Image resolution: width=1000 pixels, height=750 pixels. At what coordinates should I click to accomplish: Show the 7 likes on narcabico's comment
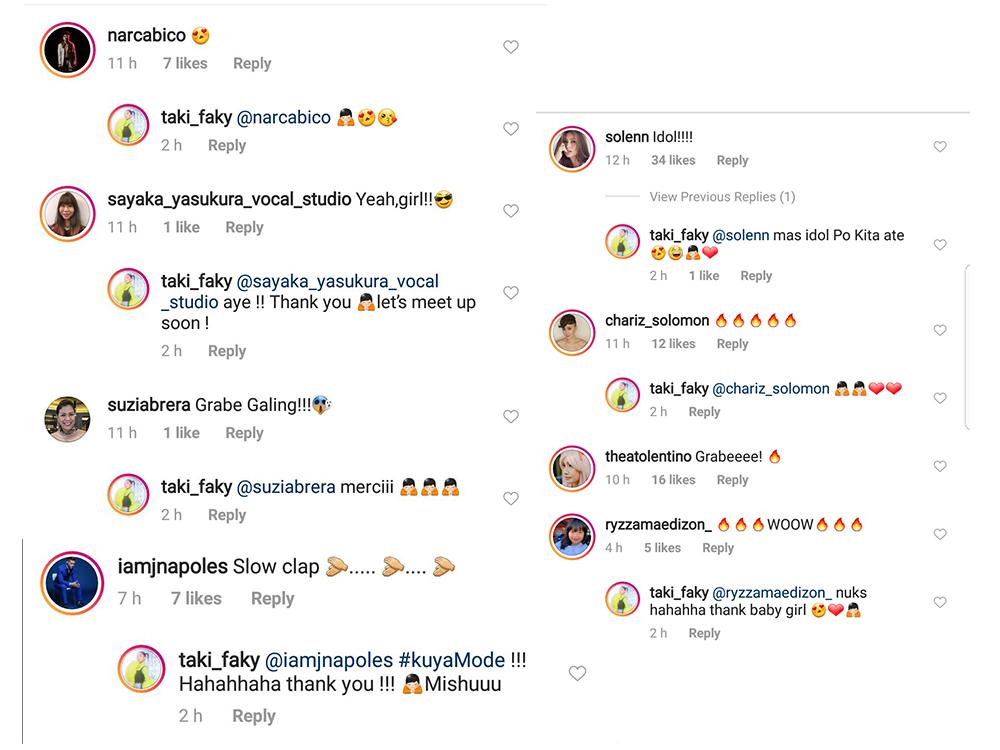click(185, 63)
